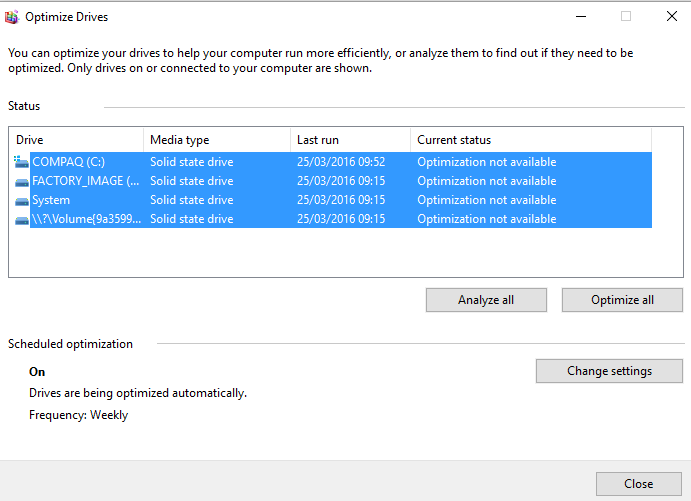
Task: Click the Close button at the bottom
Action: pos(638,484)
